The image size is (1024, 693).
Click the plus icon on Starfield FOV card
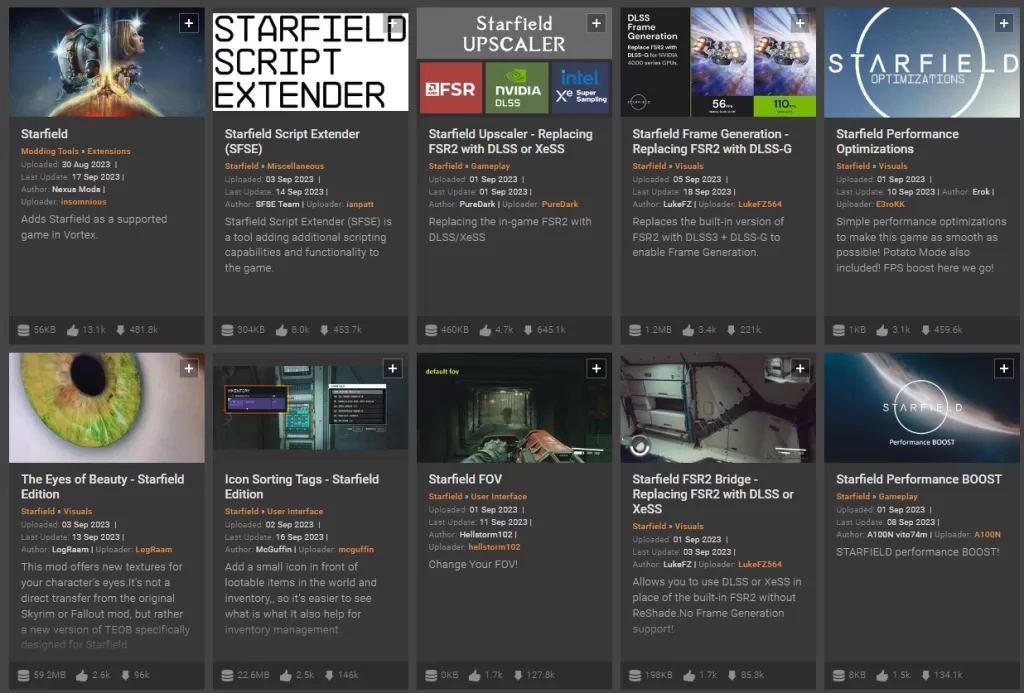pyautogui.click(x=596, y=368)
